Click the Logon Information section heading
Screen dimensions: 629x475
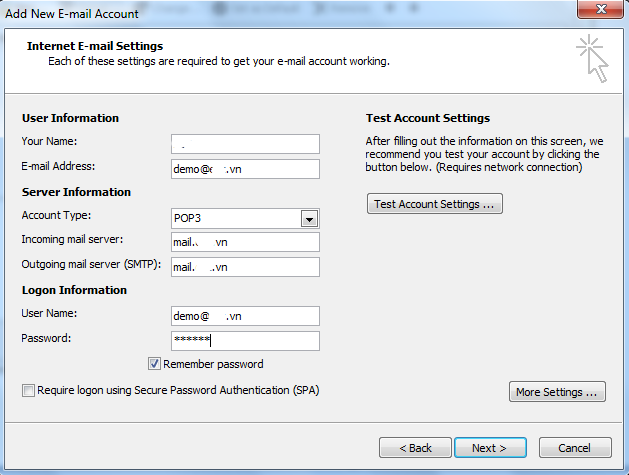pyautogui.click(x=74, y=290)
